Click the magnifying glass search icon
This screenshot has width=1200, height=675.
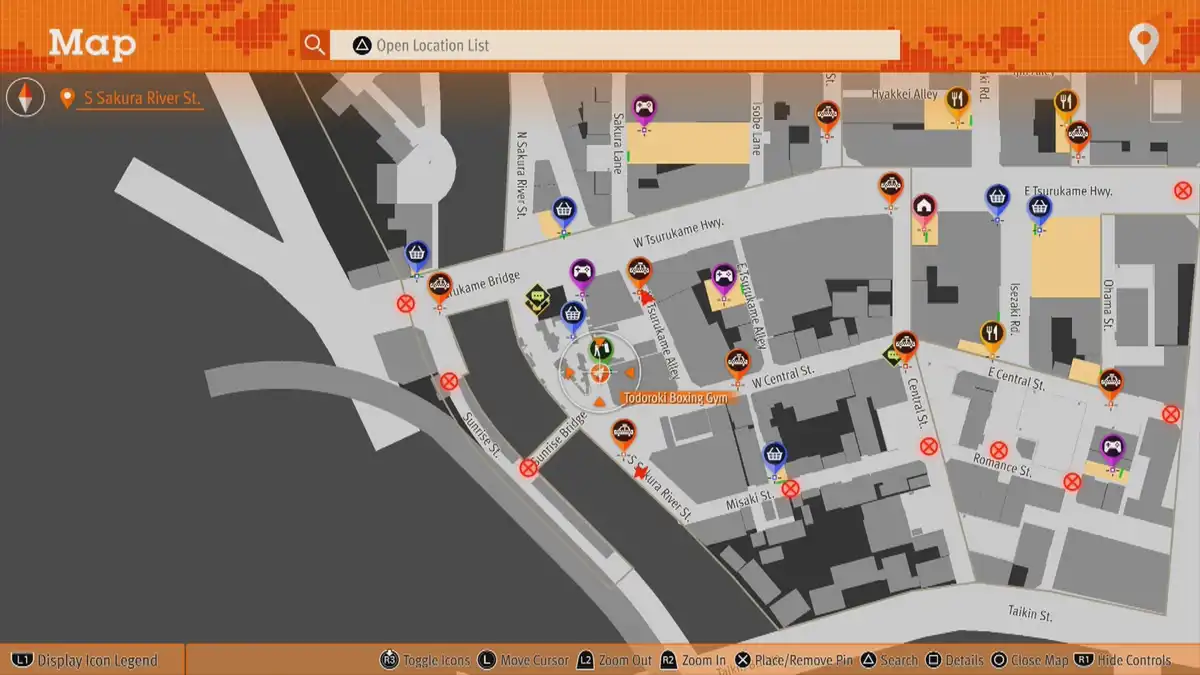point(315,45)
